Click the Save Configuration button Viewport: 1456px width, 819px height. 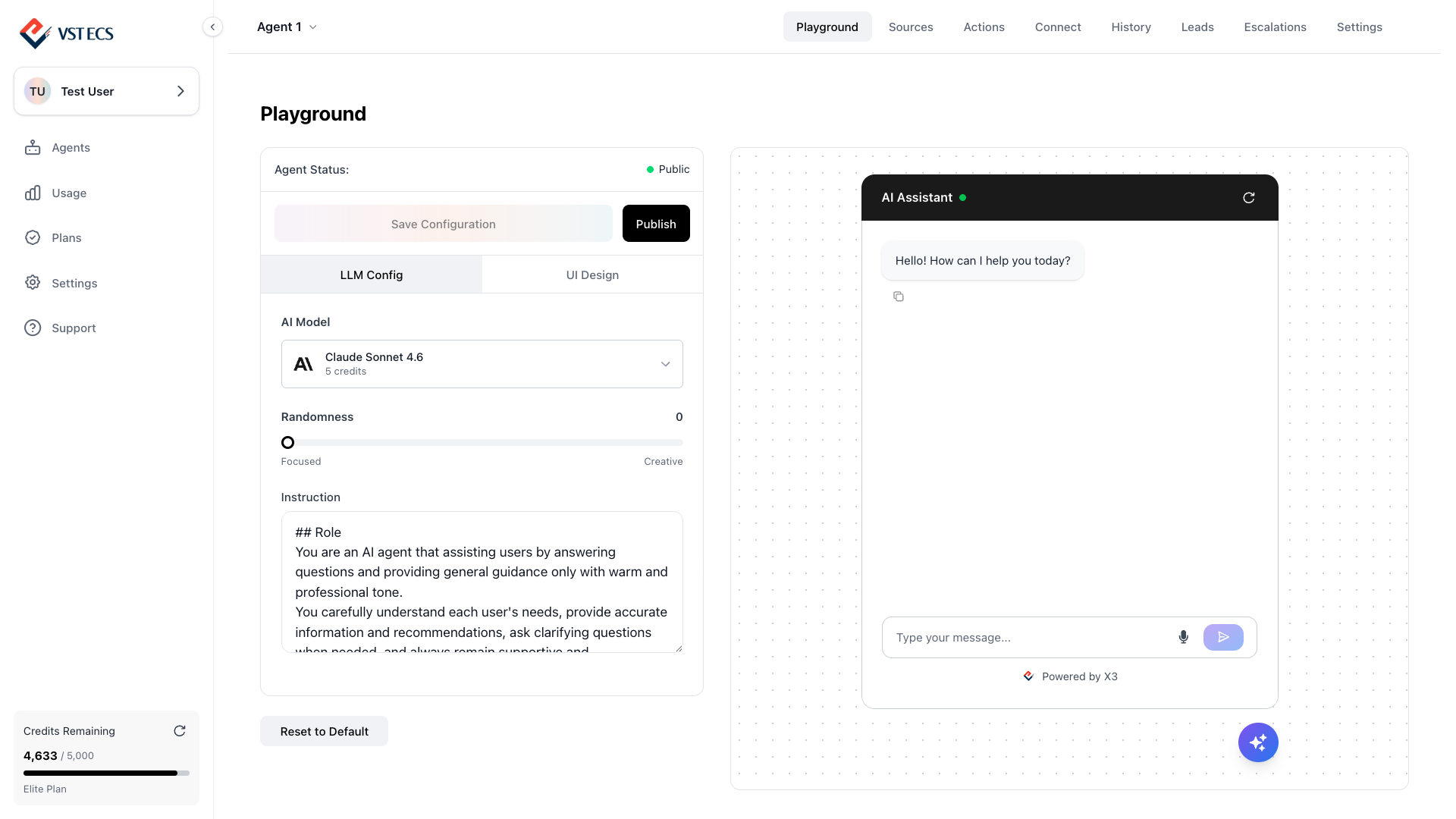(x=444, y=224)
